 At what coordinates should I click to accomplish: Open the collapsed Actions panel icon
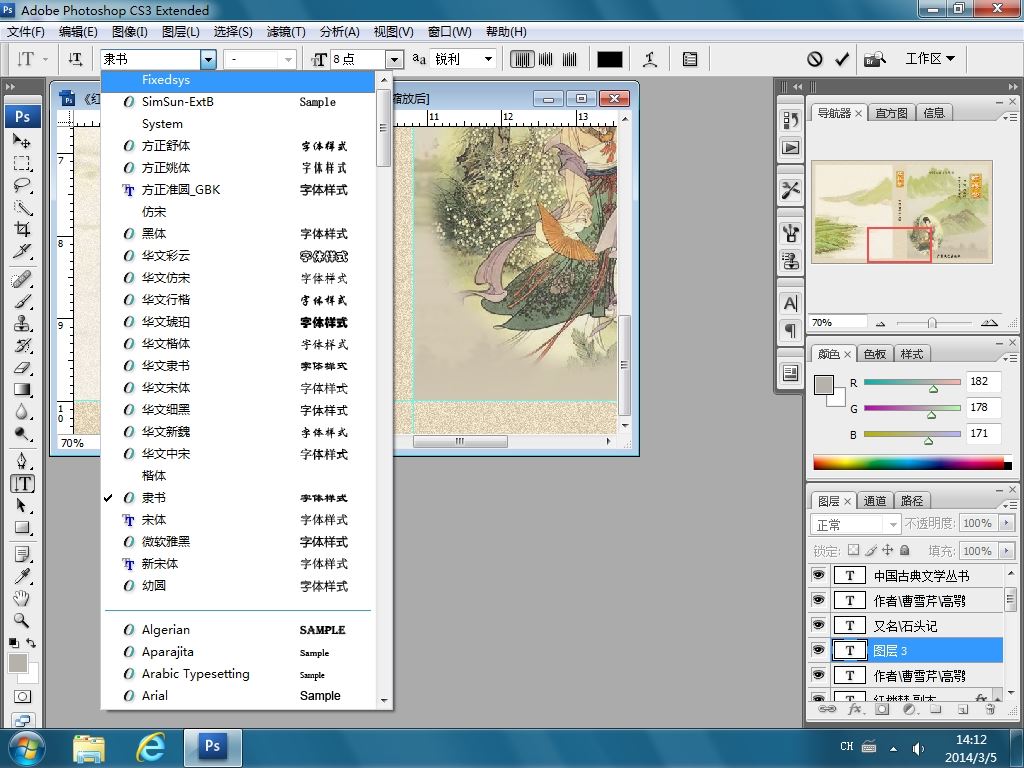[790, 148]
